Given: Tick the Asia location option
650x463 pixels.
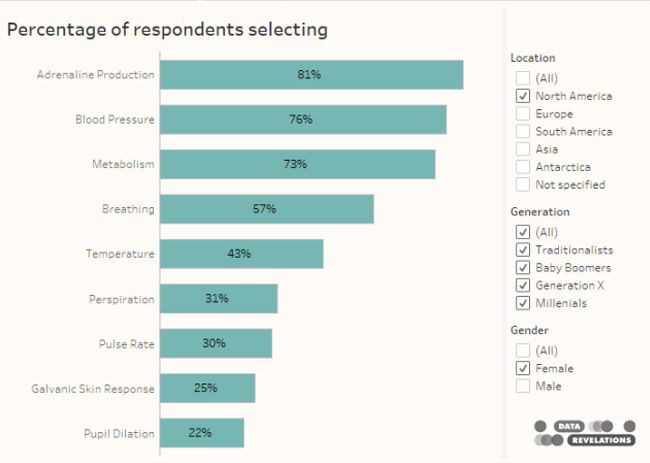Looking at the screenshot, I should click(522, 149).
